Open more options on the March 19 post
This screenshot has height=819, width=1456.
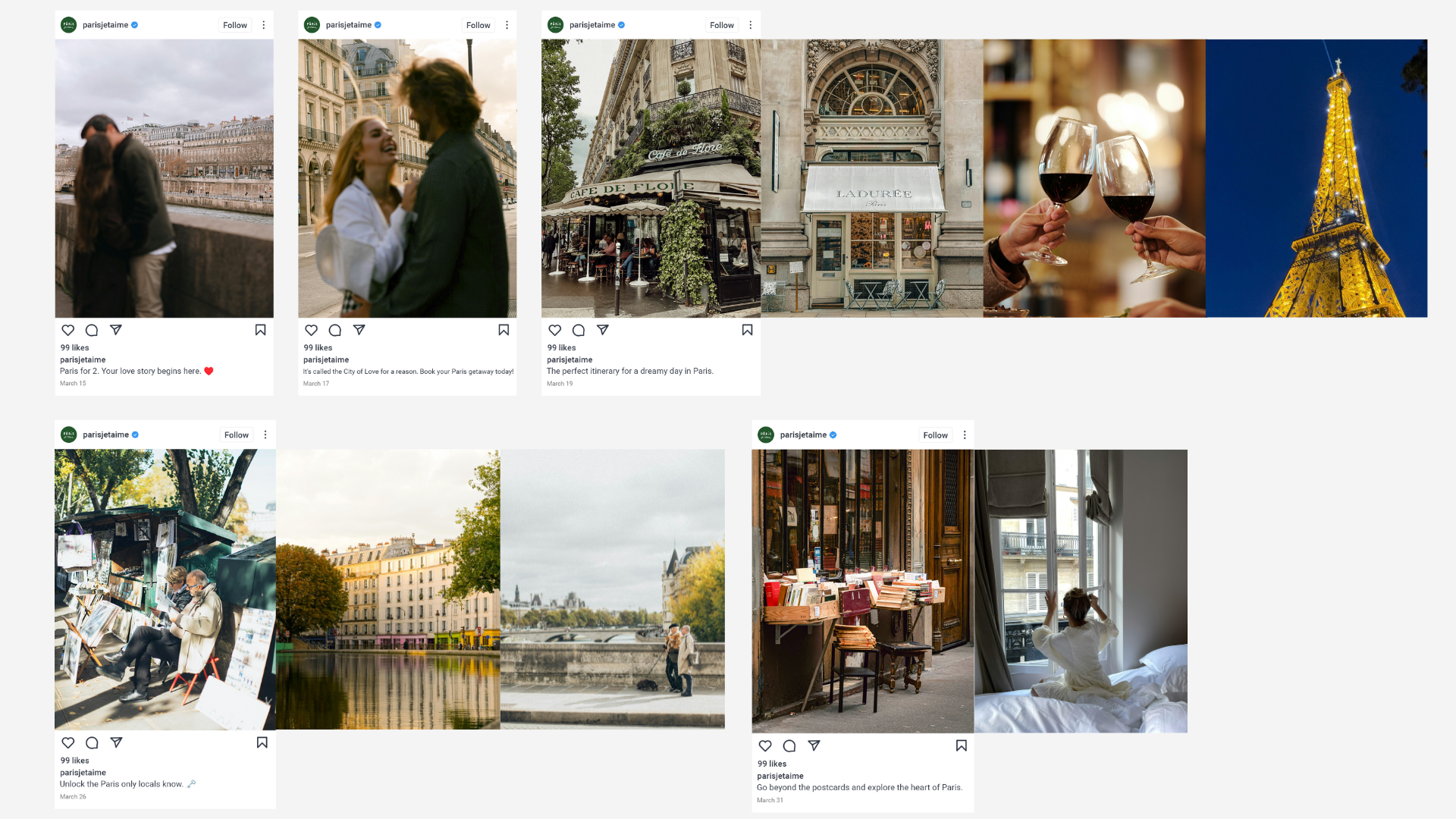(751, 25)
